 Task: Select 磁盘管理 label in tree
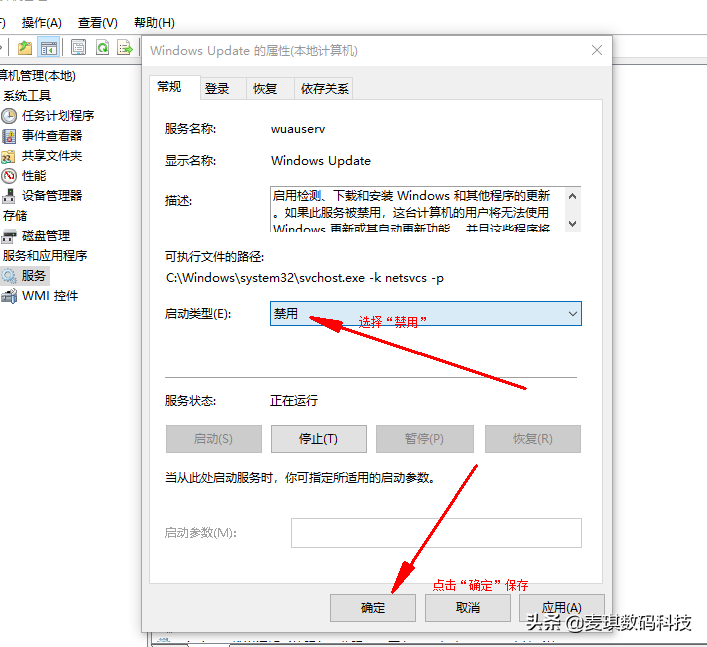click(x=46, y=236)
